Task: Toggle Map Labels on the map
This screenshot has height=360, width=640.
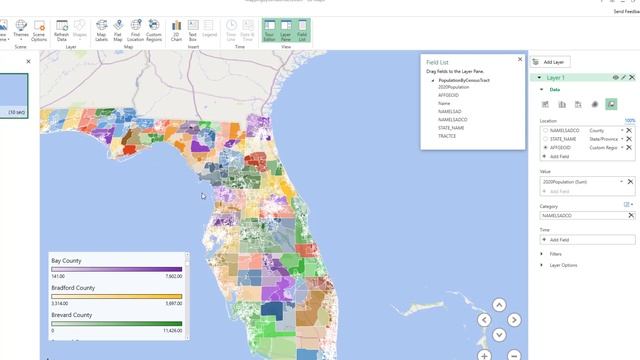Action: pos(101,30)
